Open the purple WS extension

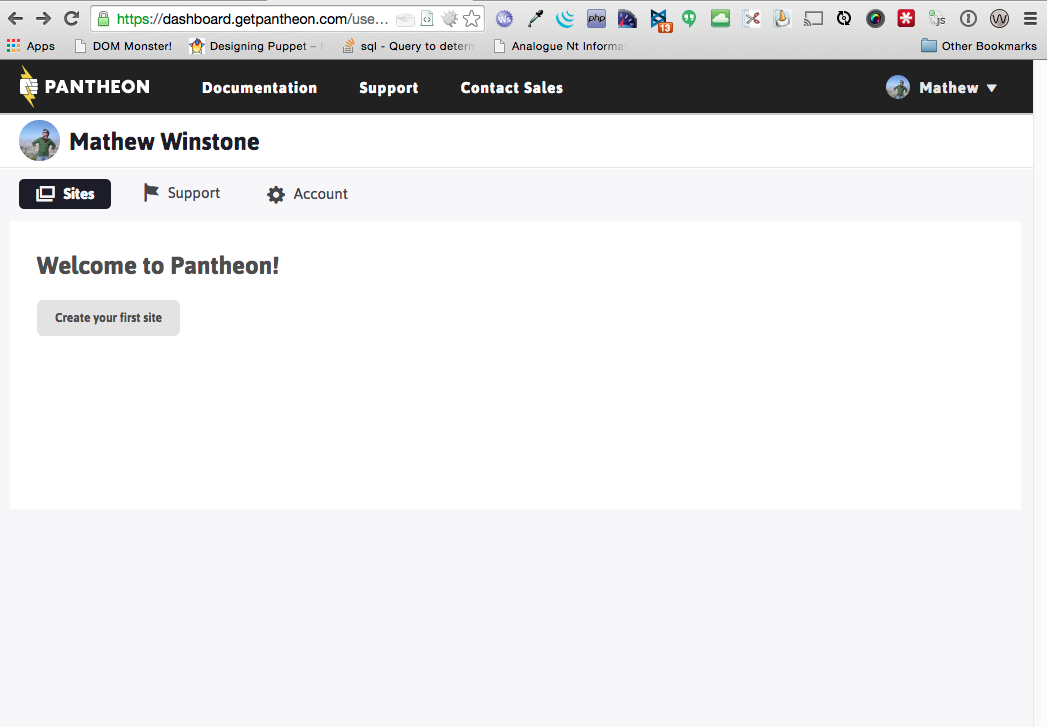point(504,19)
